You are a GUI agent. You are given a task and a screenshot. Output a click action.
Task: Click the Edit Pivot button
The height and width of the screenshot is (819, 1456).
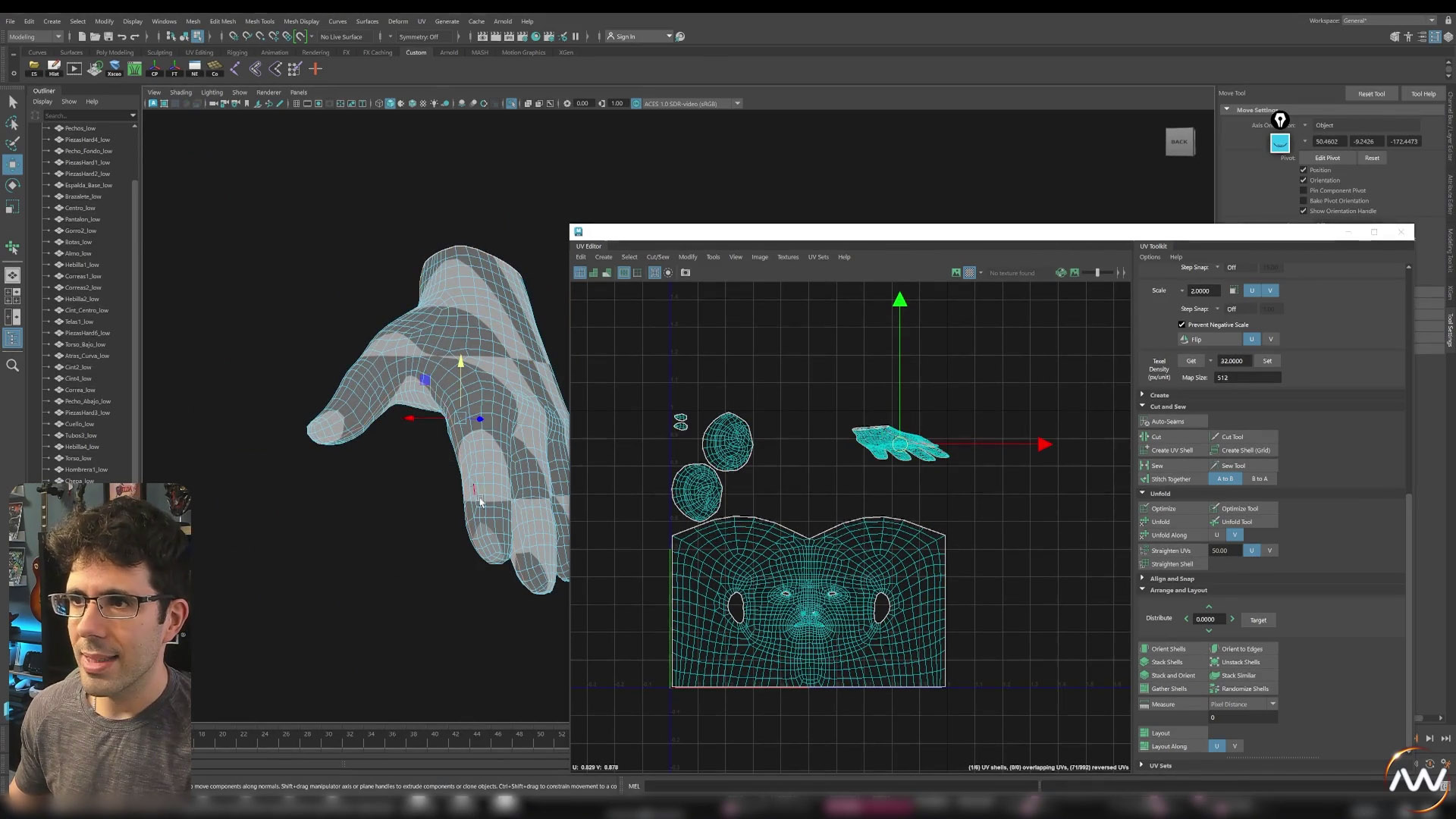[1327, 158]
